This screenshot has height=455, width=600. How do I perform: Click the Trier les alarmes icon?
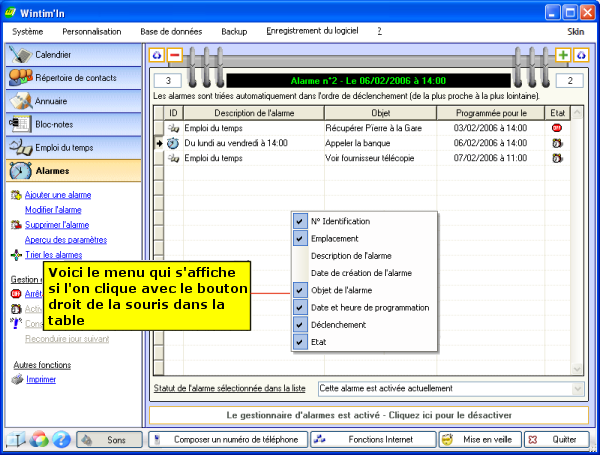click(16, 255)
